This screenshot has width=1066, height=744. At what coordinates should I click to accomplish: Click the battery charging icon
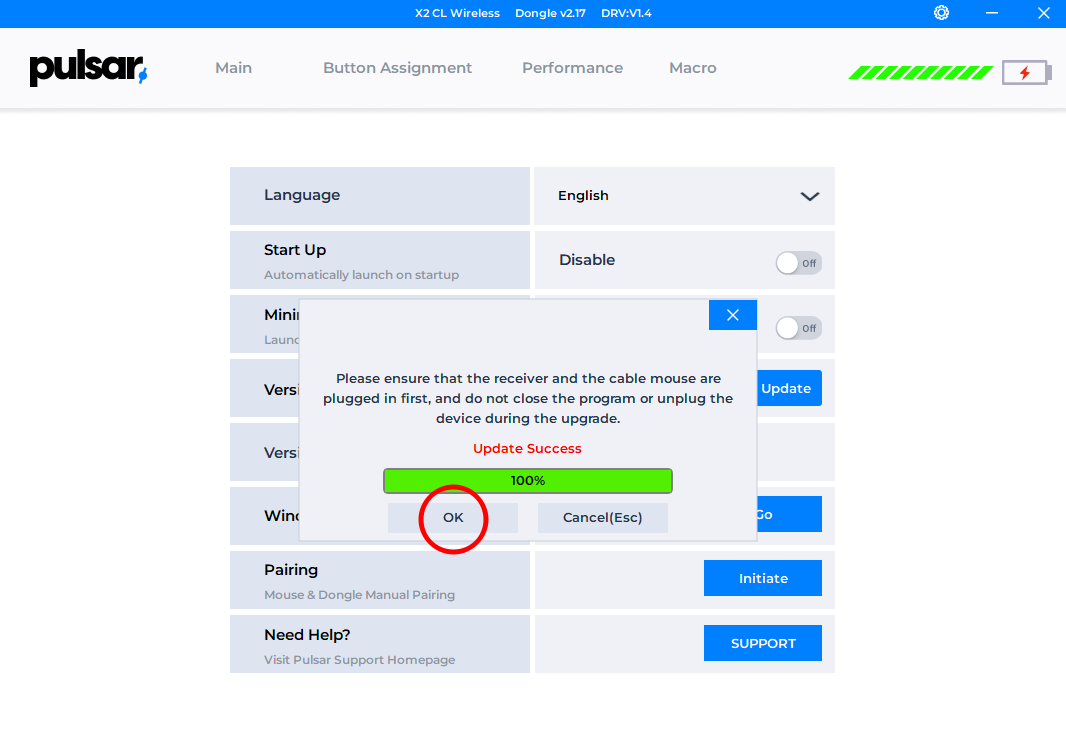(x=1027, y=72)
